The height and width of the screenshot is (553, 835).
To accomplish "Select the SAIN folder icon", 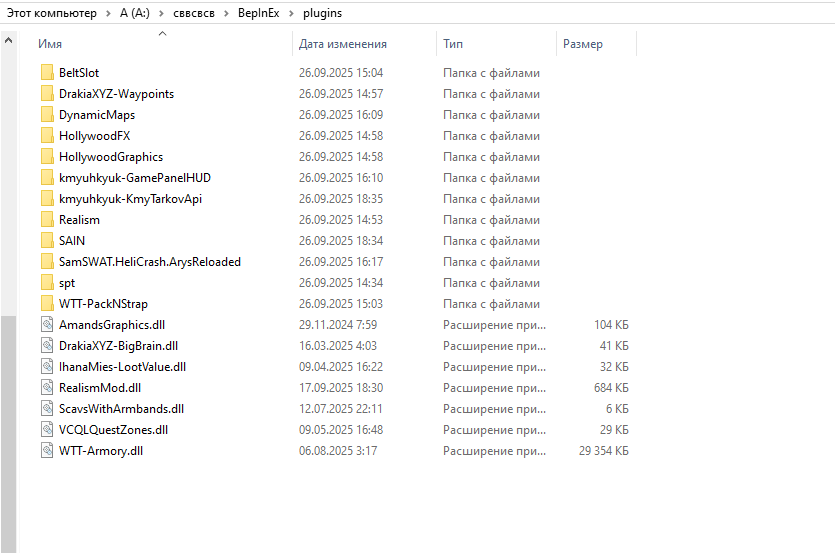I will (47, 241).
